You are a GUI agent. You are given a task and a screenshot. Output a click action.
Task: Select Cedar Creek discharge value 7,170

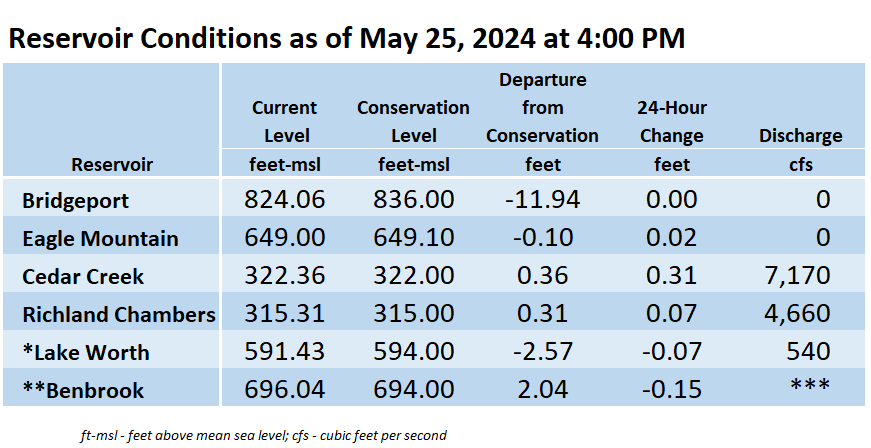coord(797,275)
